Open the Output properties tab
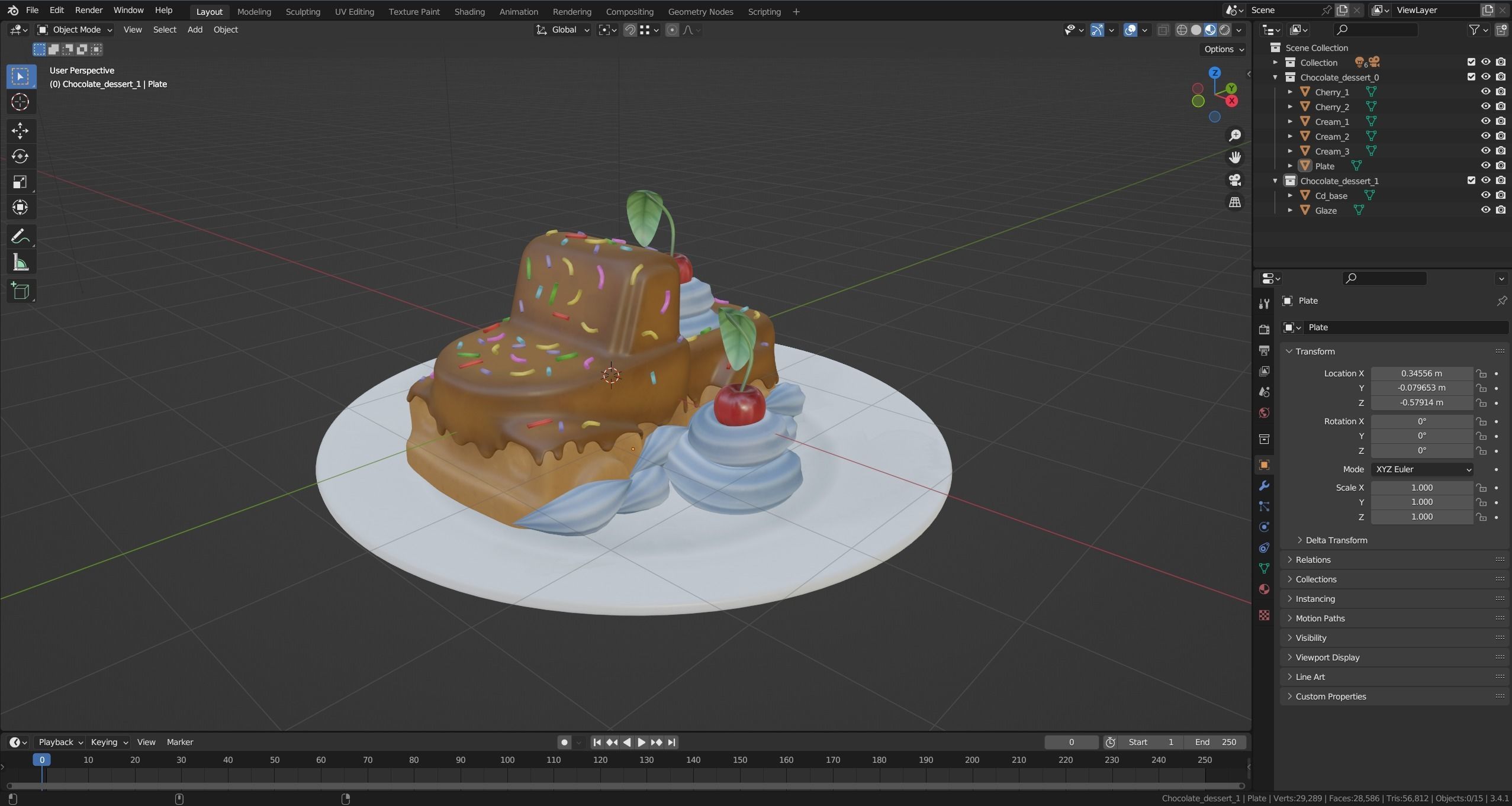 click(x=1264, y=350)
